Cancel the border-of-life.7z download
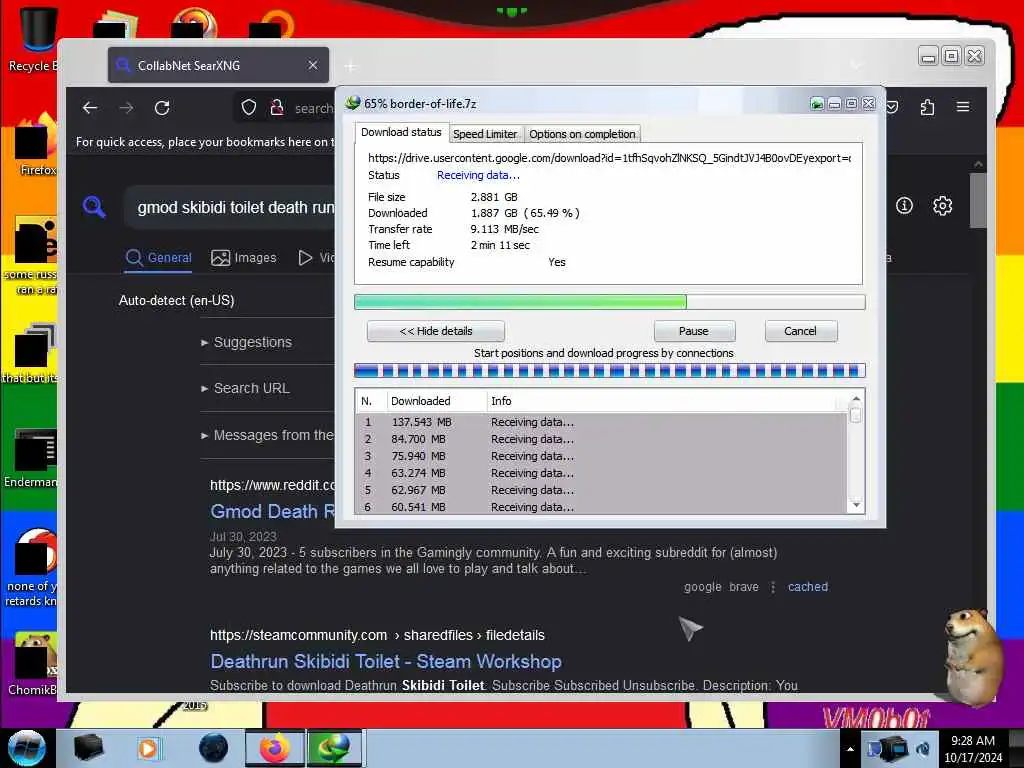 (800, 331)
